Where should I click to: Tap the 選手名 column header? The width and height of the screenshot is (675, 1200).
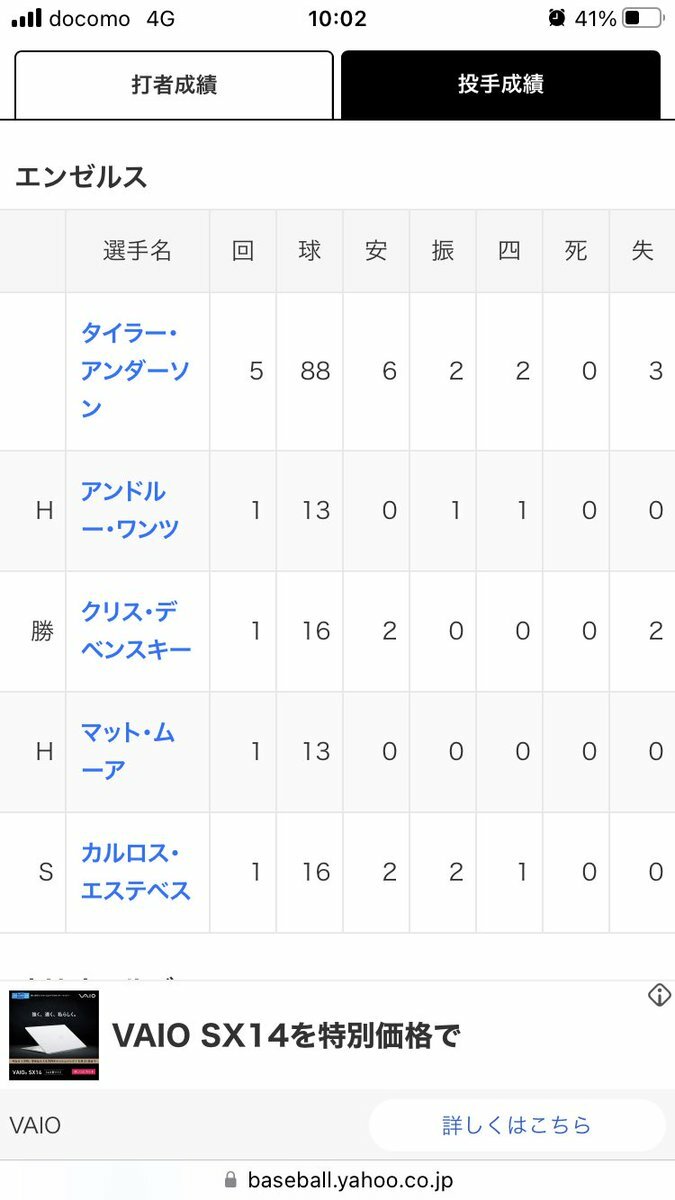point(138,251)
